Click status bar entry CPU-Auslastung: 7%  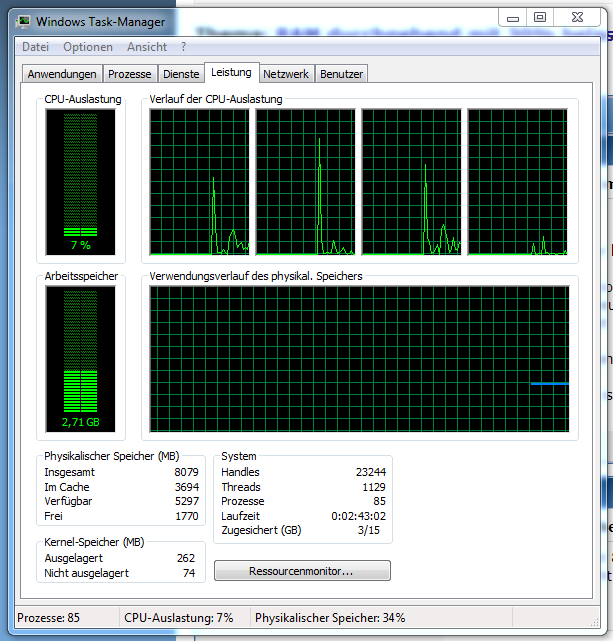pyautogui.click(x=179, y=618)
